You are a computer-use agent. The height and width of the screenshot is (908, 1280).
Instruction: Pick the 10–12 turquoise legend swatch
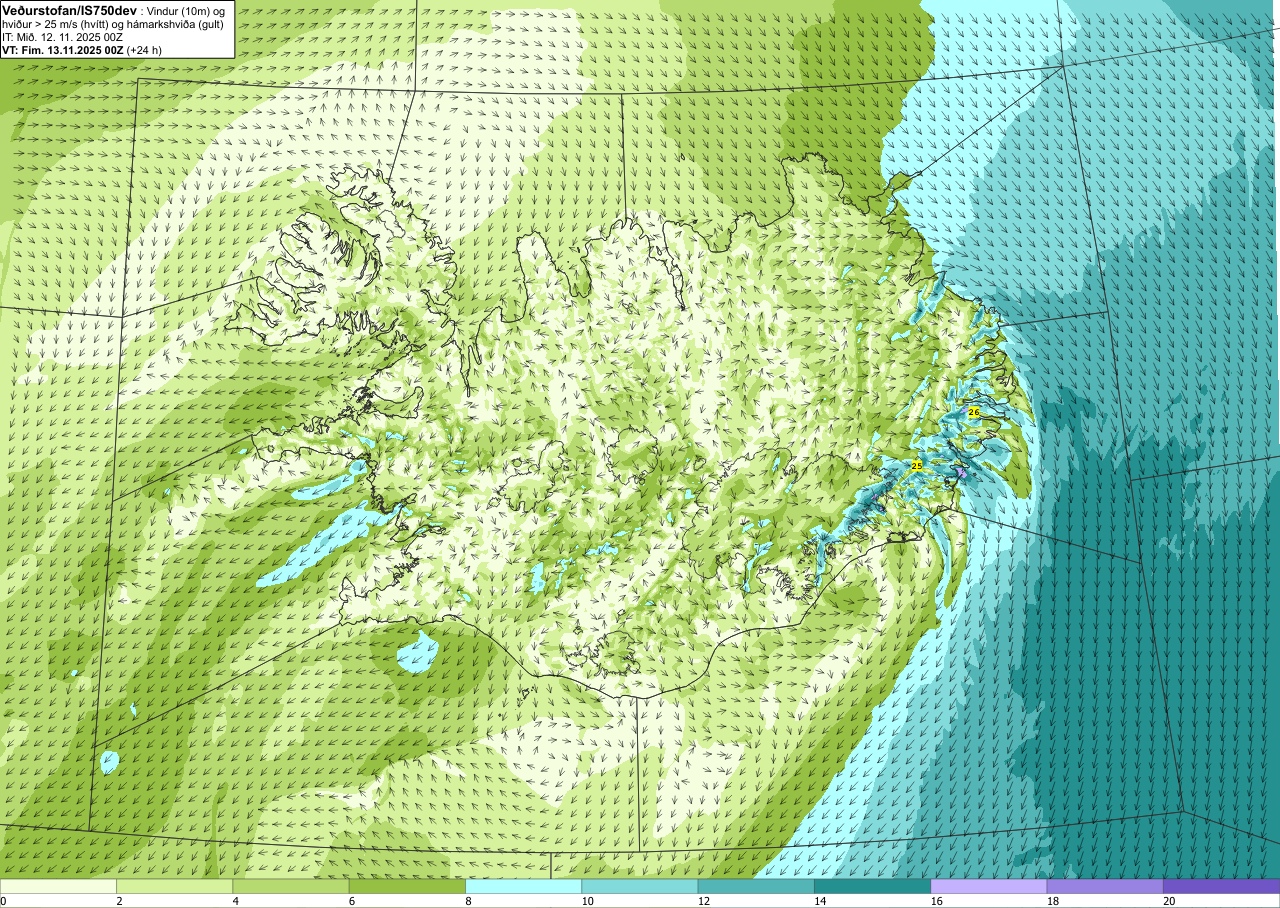tap(640, 886)
